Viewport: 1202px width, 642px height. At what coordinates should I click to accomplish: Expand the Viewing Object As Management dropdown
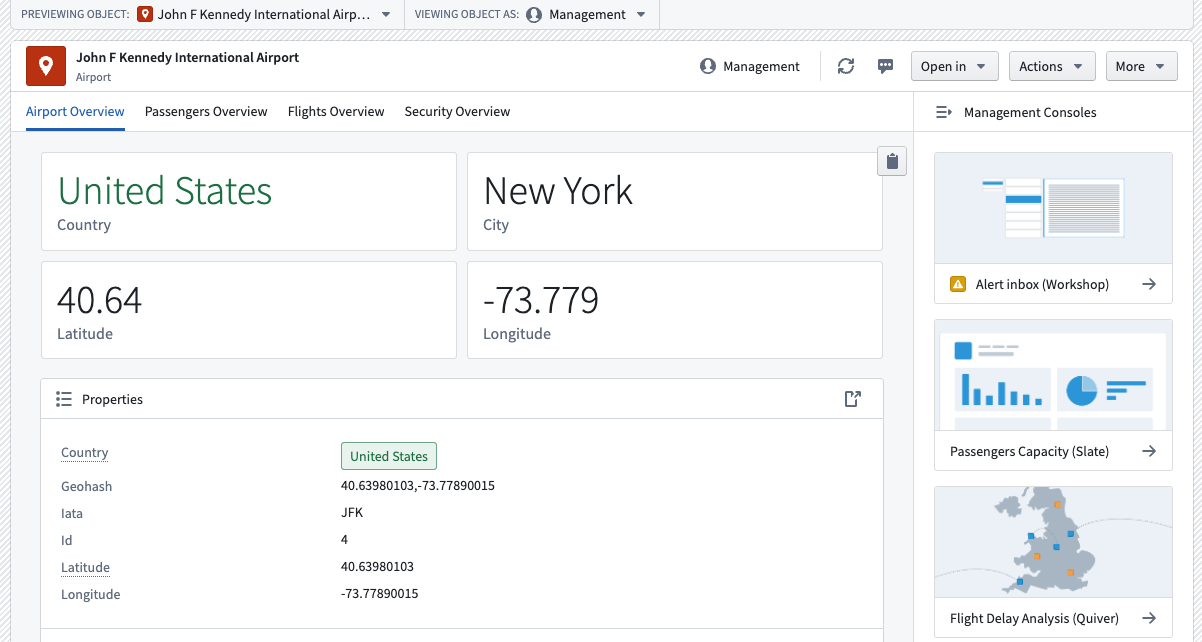[x=641, y=14]
